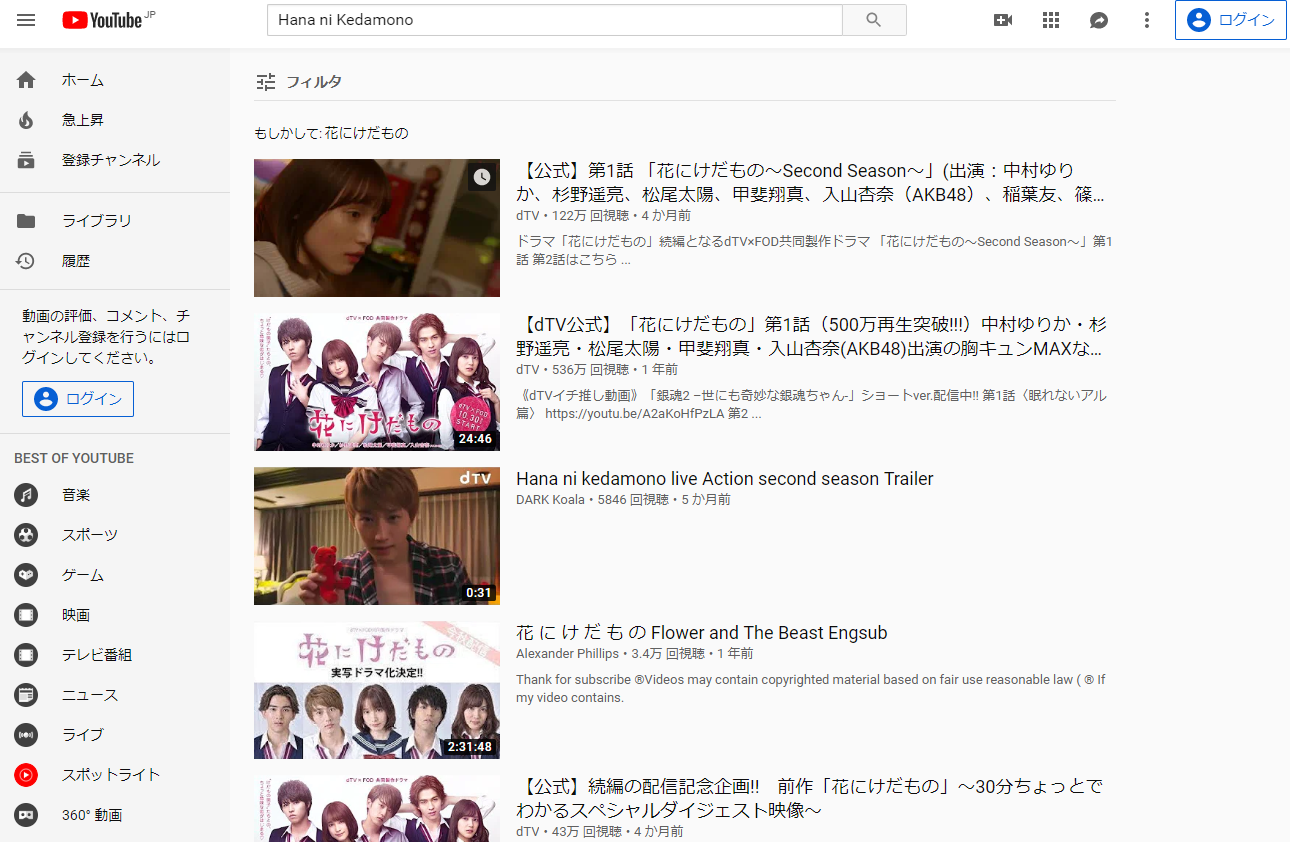The width and height of the screenshot is (1290, 842).
Task: Click the ニュース news icon
Action: (26, 695)
